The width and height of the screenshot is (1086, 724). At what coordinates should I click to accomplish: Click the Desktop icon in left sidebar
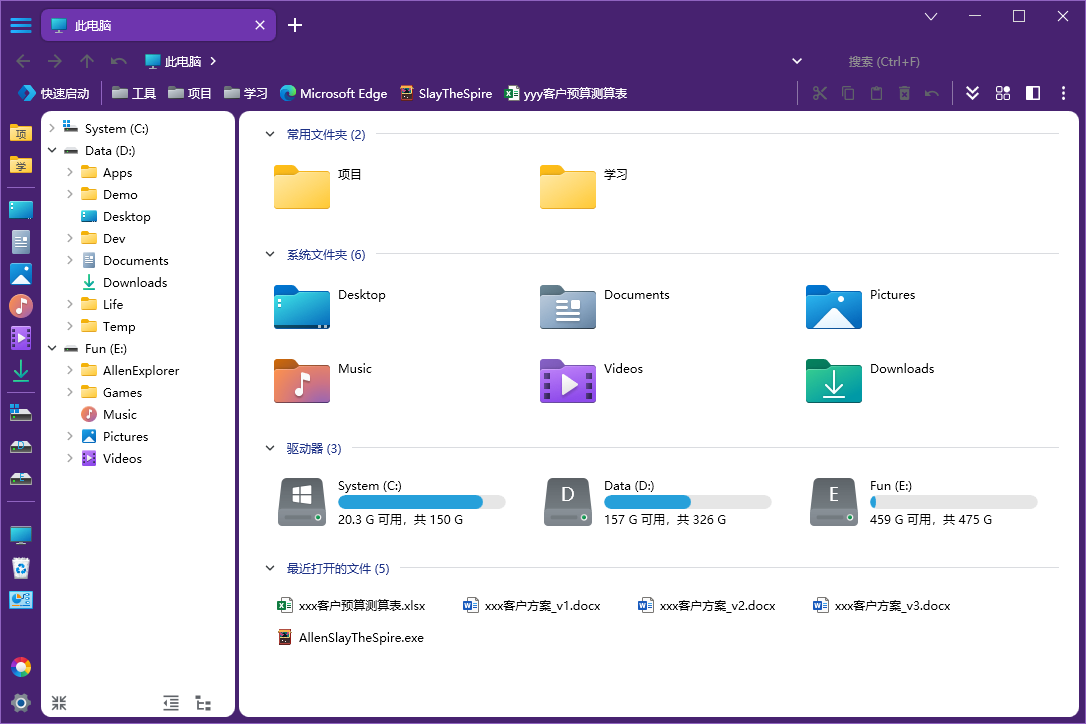(21, 210)
